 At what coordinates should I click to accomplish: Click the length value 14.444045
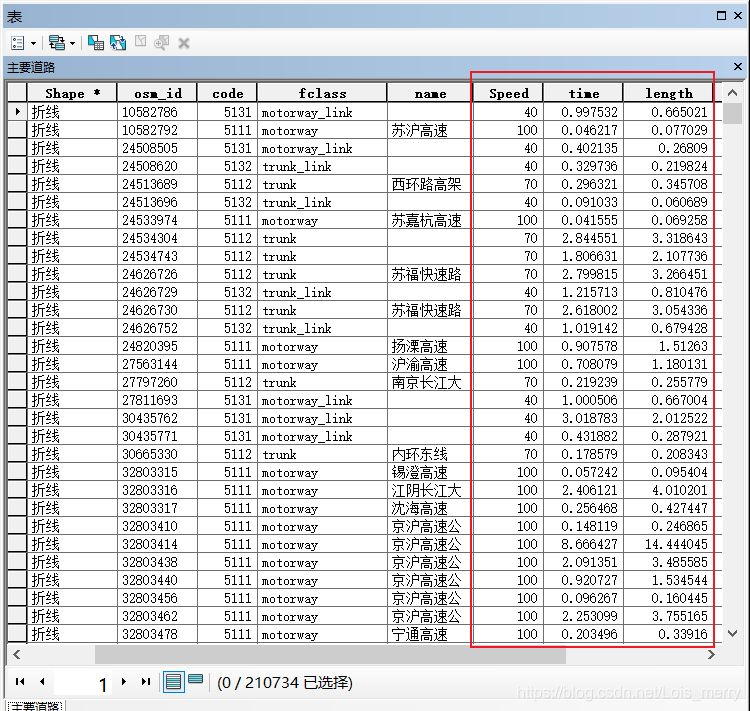point(668,544)
